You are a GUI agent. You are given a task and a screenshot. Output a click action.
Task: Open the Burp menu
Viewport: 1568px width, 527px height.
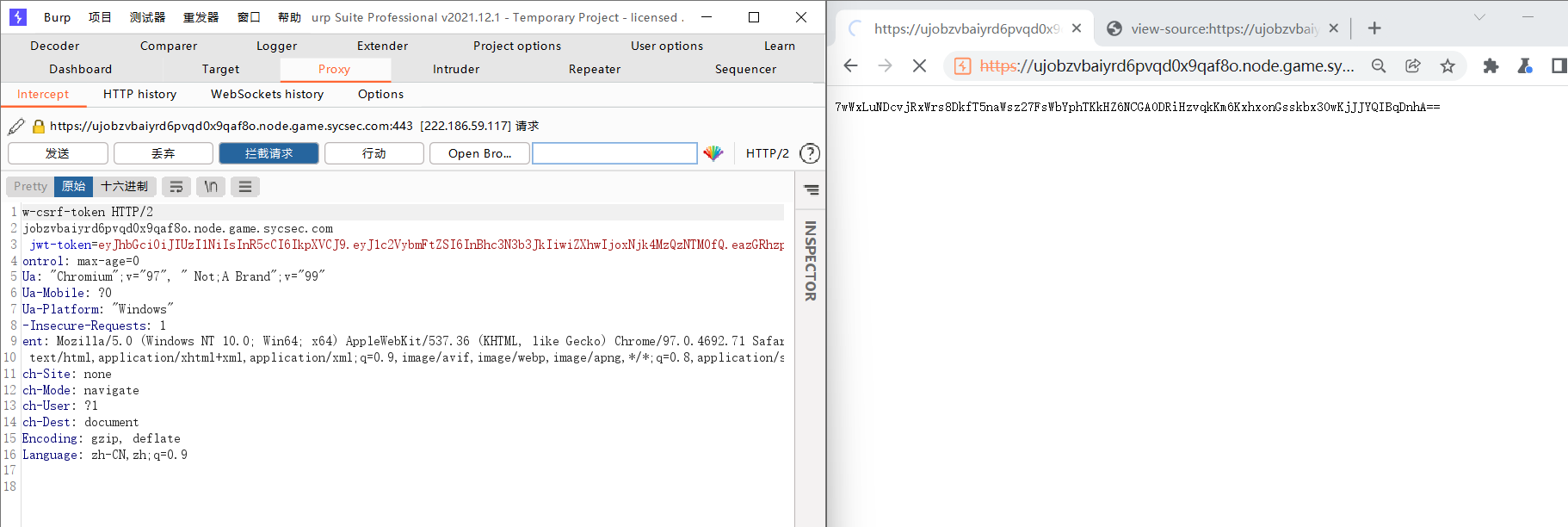[57, 17]
